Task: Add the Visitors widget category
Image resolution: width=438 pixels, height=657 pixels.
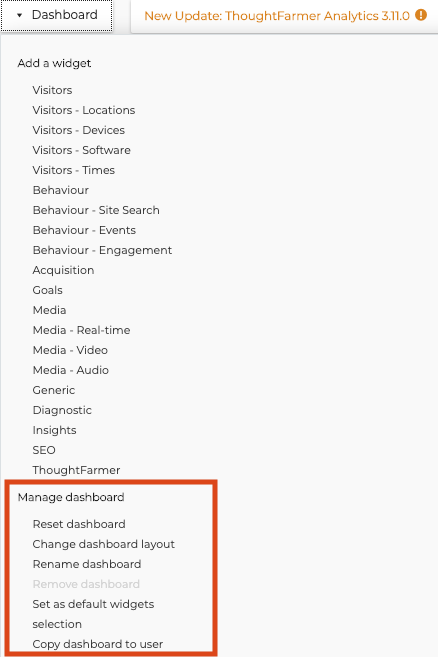Action: 52,90
